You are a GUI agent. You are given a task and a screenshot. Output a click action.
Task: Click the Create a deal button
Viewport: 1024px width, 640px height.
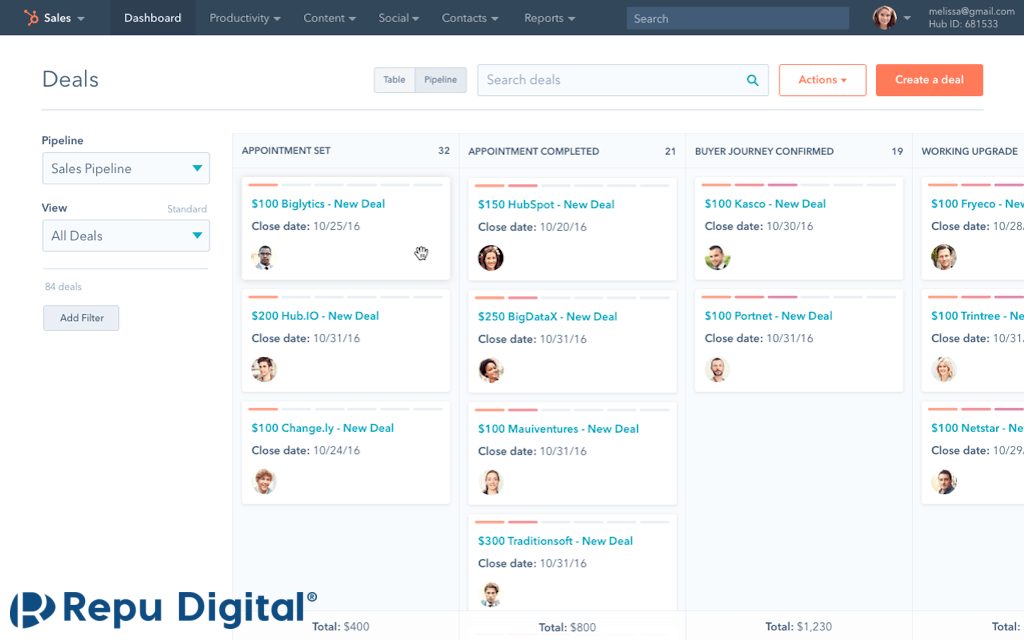point(929,80)
